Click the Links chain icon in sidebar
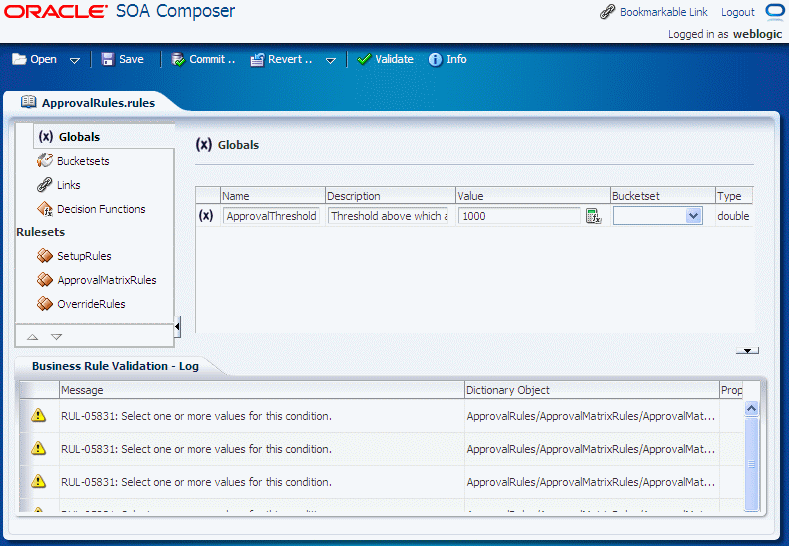This screenshot has width=789, height=546. [x=44, y=185]
